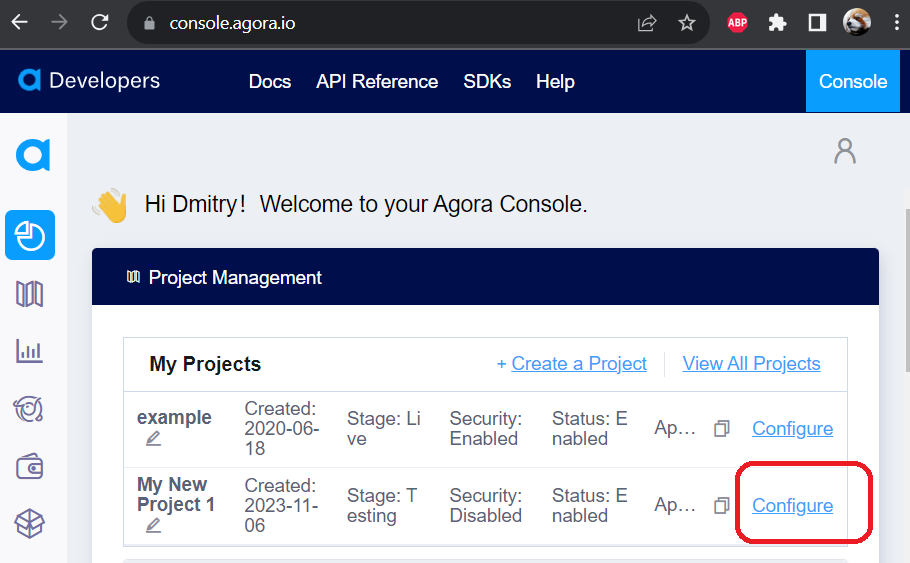The image size is (910, 563).
Task: Open the Help menu item
Action: pyautogui.click(x=555, y=81)
